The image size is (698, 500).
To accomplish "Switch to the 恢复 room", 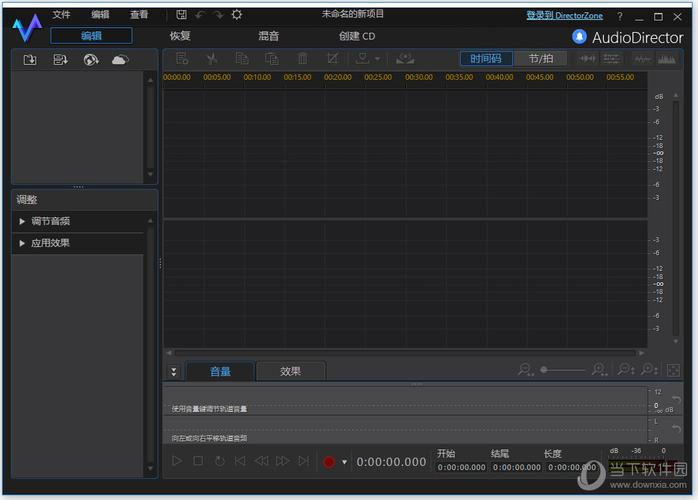I will [180, 36].
